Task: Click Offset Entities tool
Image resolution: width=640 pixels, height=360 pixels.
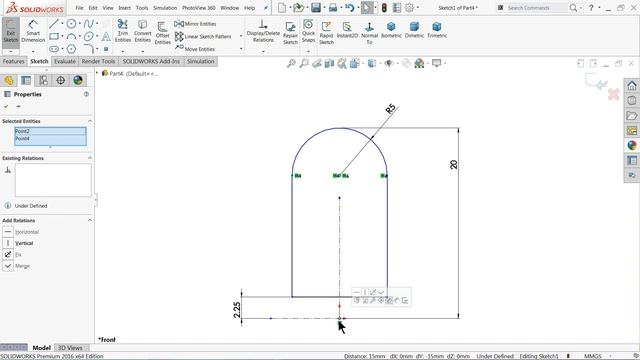Action: 162,33
